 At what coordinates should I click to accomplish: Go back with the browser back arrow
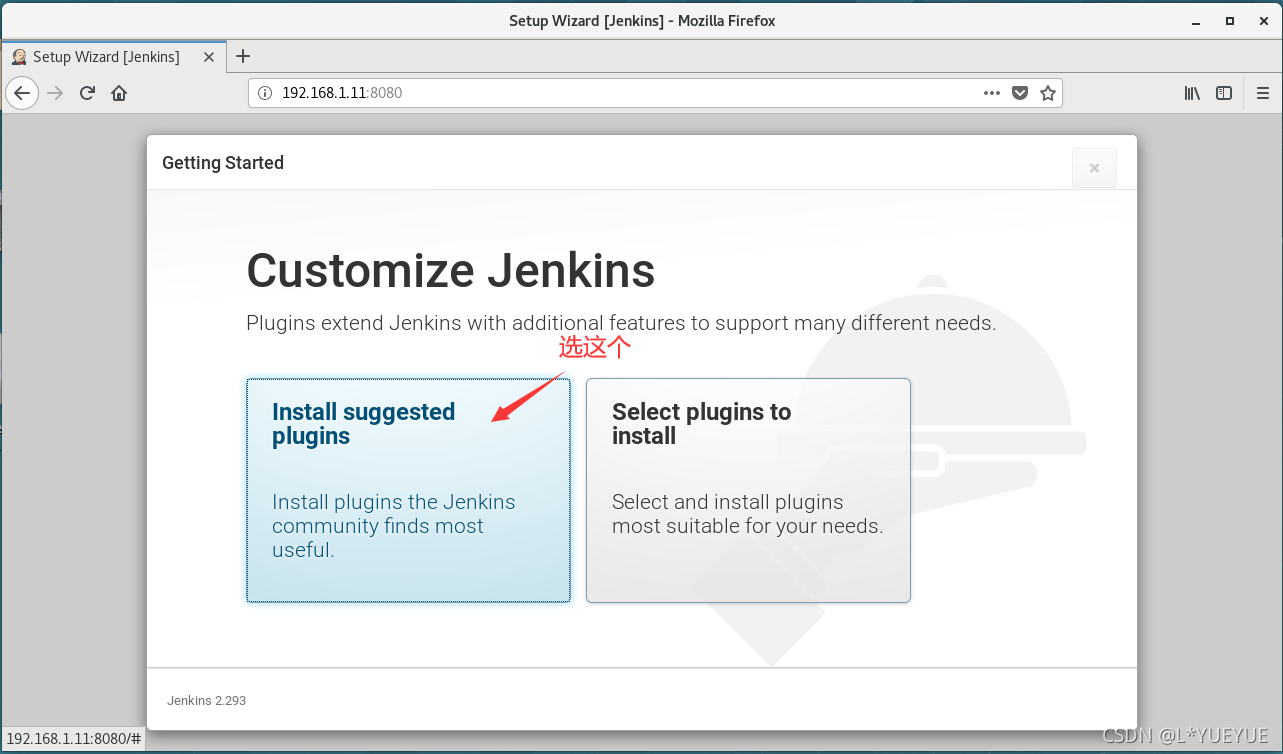click(x=22, y=93)
